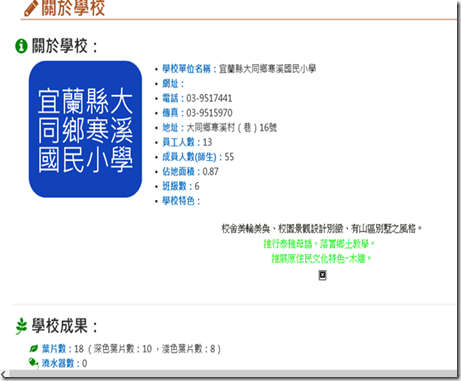Click the broken image icon below 木雕 text

tap(322, 275)
